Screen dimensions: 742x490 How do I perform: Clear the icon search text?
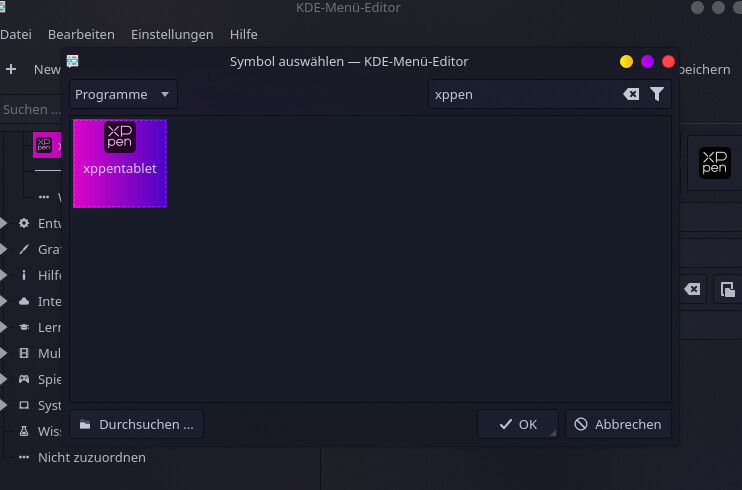(631, 94)
